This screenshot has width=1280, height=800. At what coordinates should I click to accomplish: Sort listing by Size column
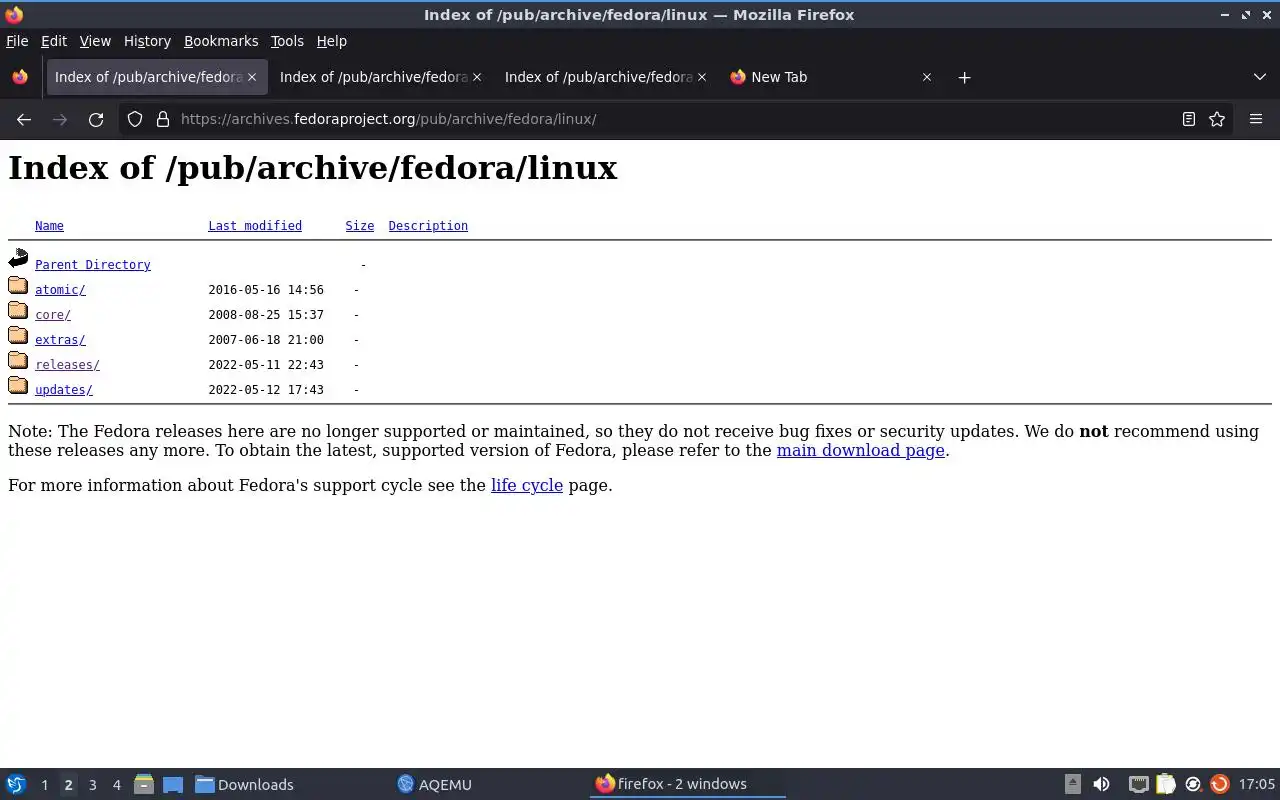360,226
